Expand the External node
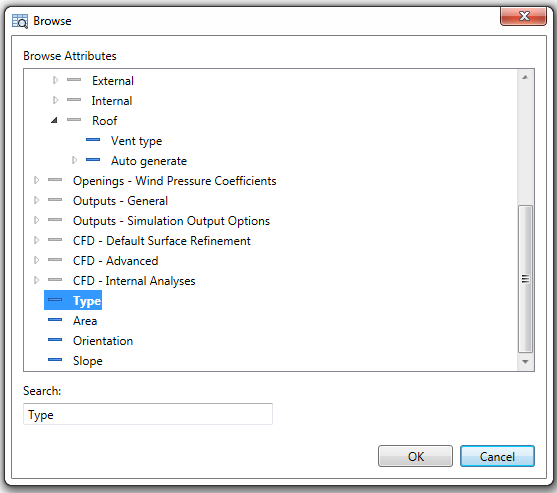 click(55, 80)
